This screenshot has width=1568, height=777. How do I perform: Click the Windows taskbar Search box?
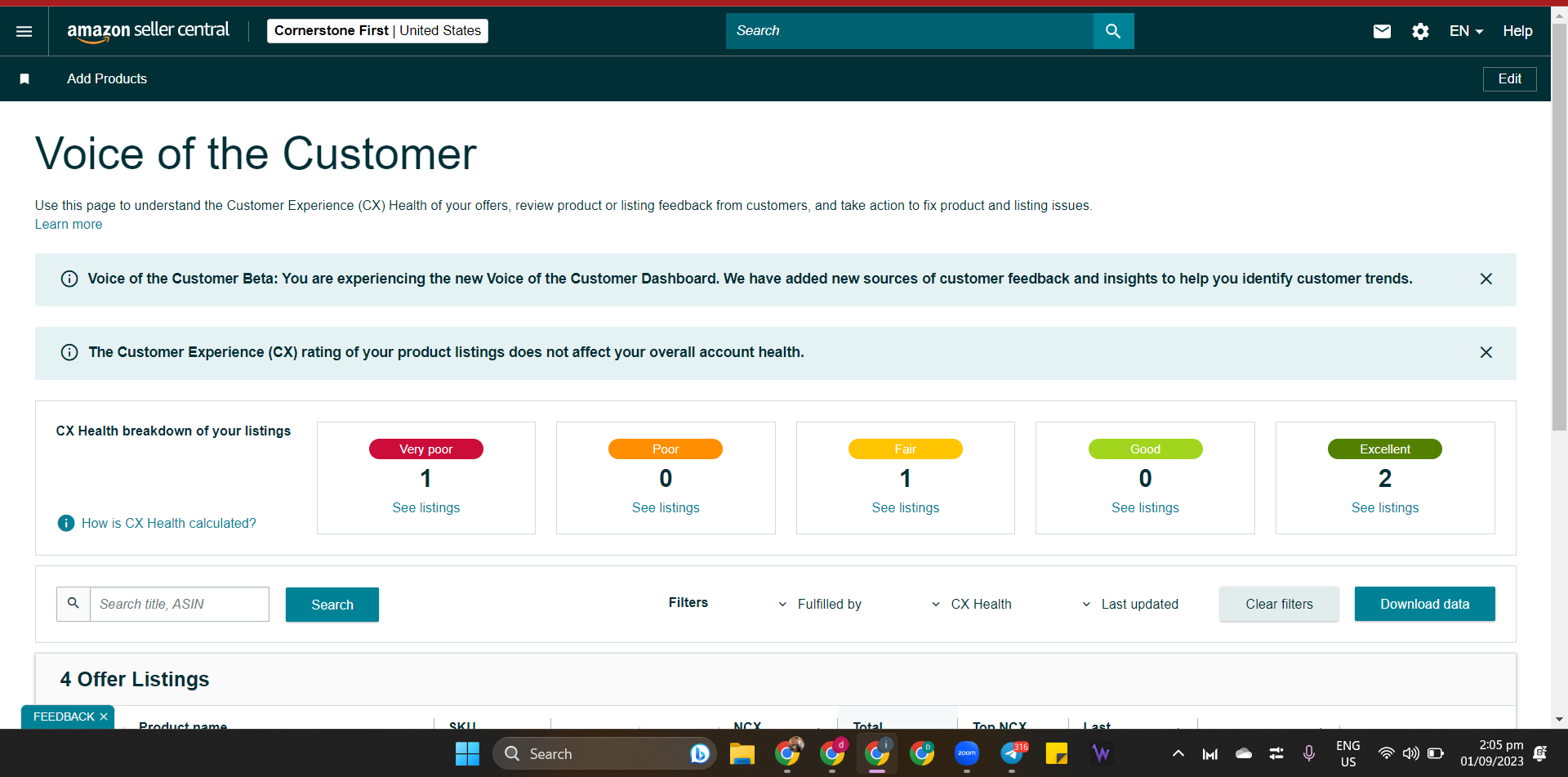pyautogui.click(x=604, y=753)
